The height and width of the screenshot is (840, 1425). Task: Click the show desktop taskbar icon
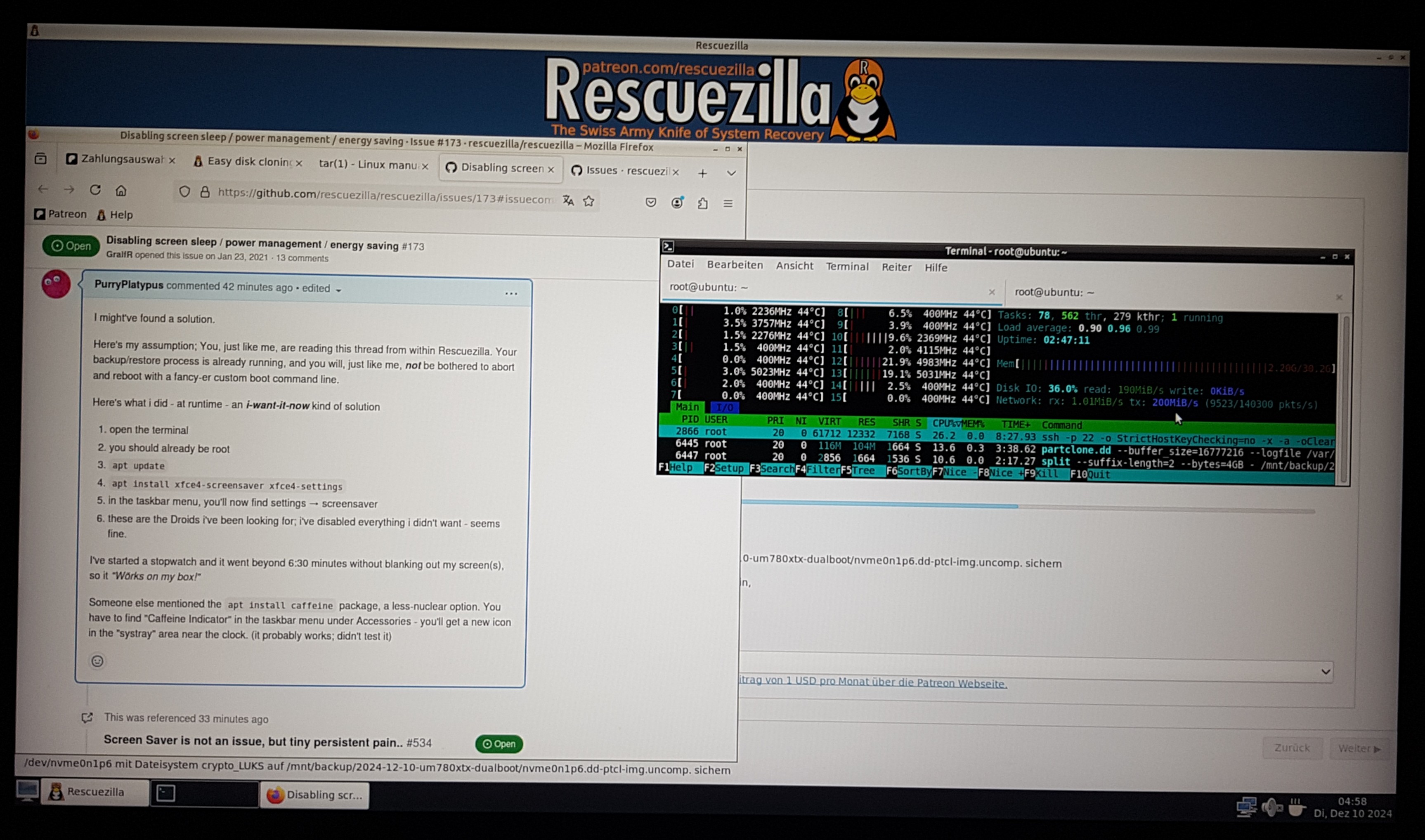click(x=26, y=790)
